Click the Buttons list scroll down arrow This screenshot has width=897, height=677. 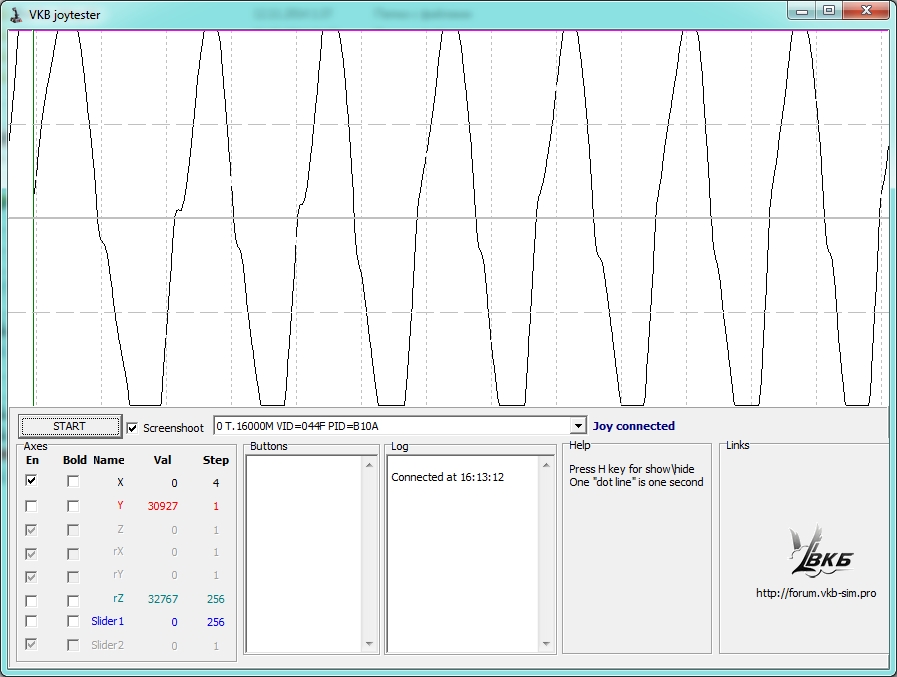click(x=369, y=644)
